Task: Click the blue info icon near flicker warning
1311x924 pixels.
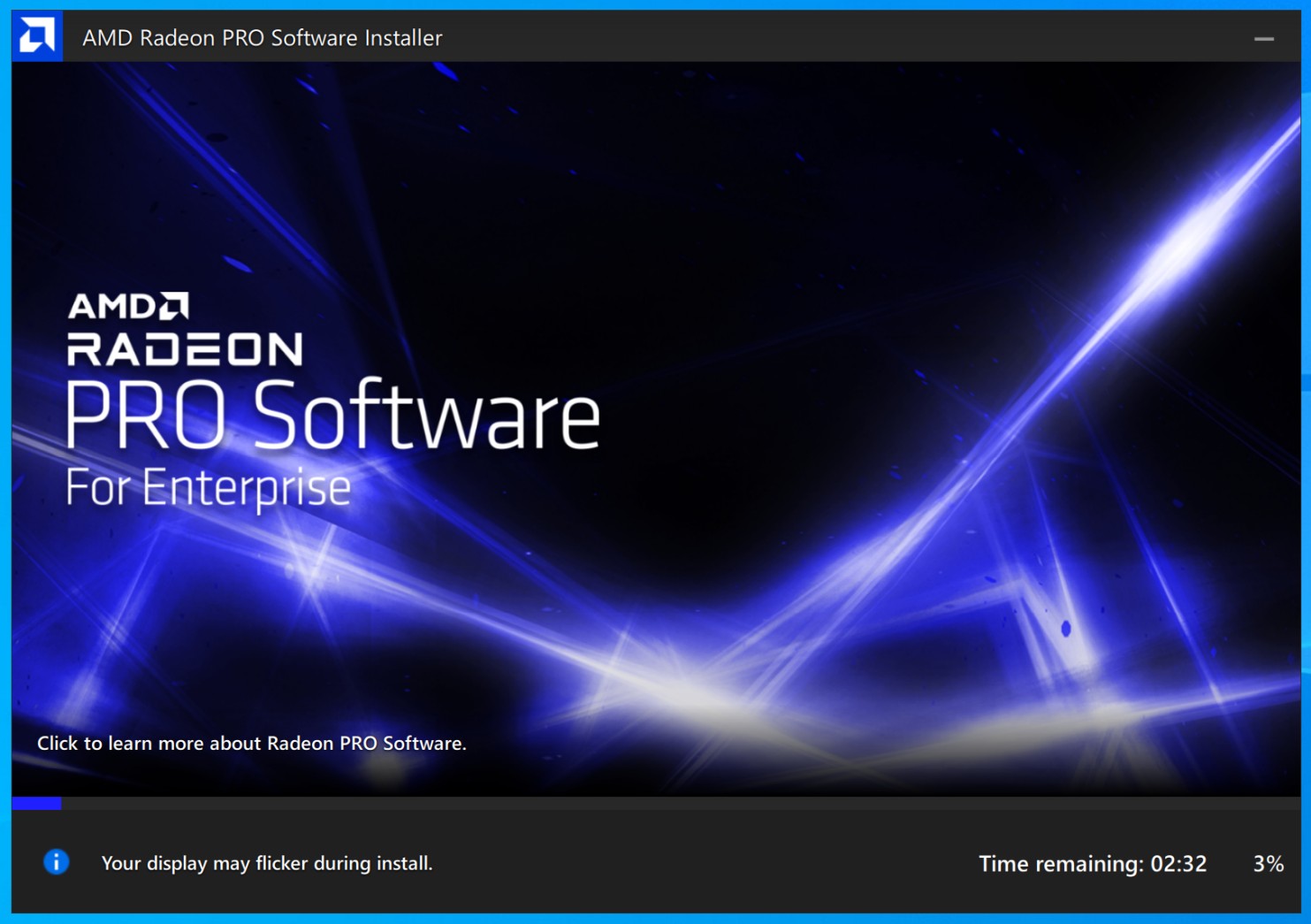Action: (56, 862)
